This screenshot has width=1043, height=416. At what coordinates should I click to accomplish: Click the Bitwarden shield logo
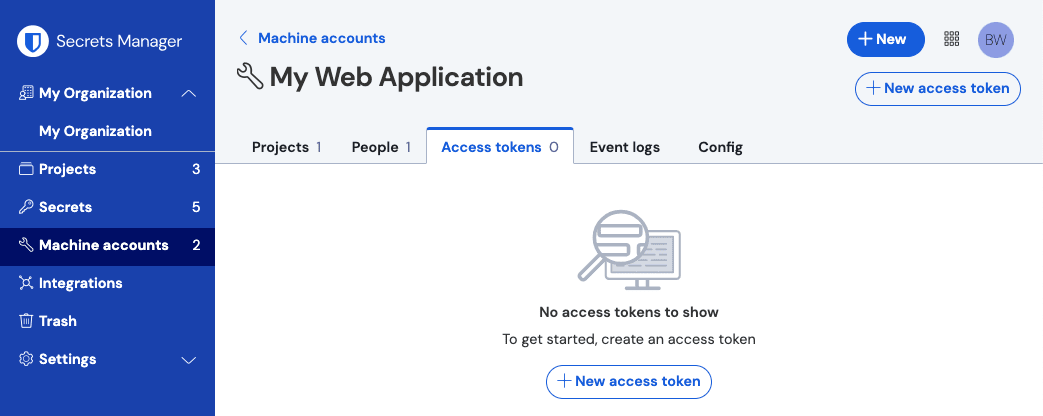pos(33,41)
